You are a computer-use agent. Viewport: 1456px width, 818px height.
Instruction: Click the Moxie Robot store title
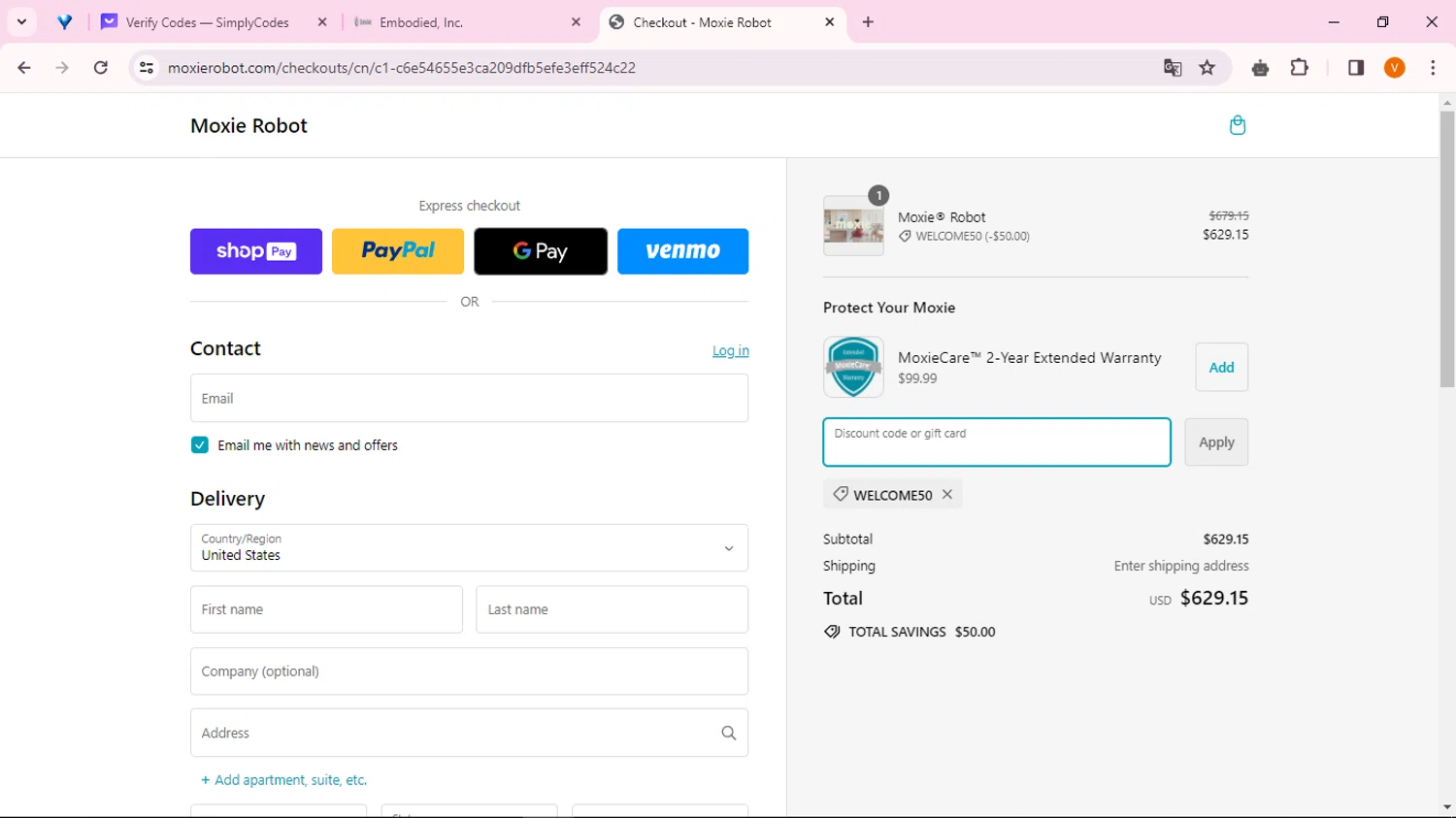pyautogui.click(x=248, y=125)
